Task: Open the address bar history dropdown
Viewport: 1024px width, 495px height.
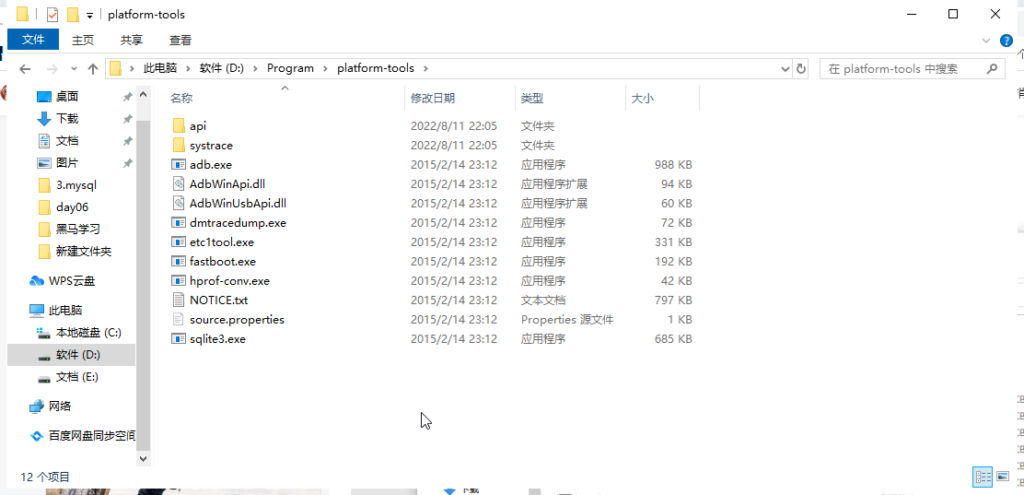Action: (783, 69)
